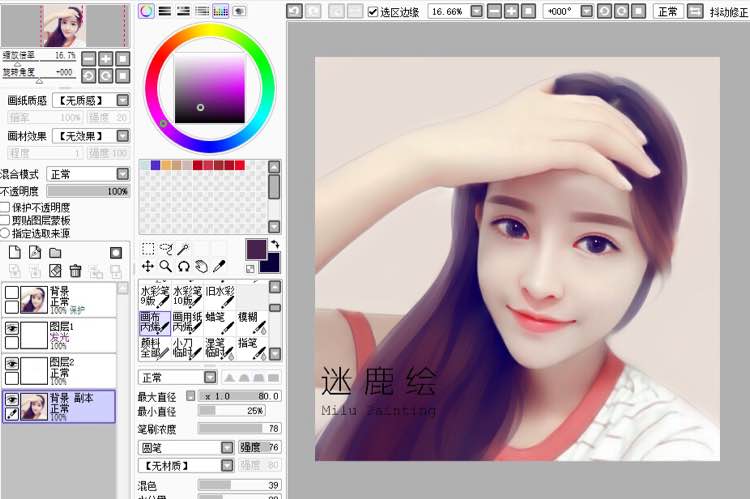The image size is (750, 499).
Task: Toggle the 选区边缘 checkbox
Action: click(373, 12)
